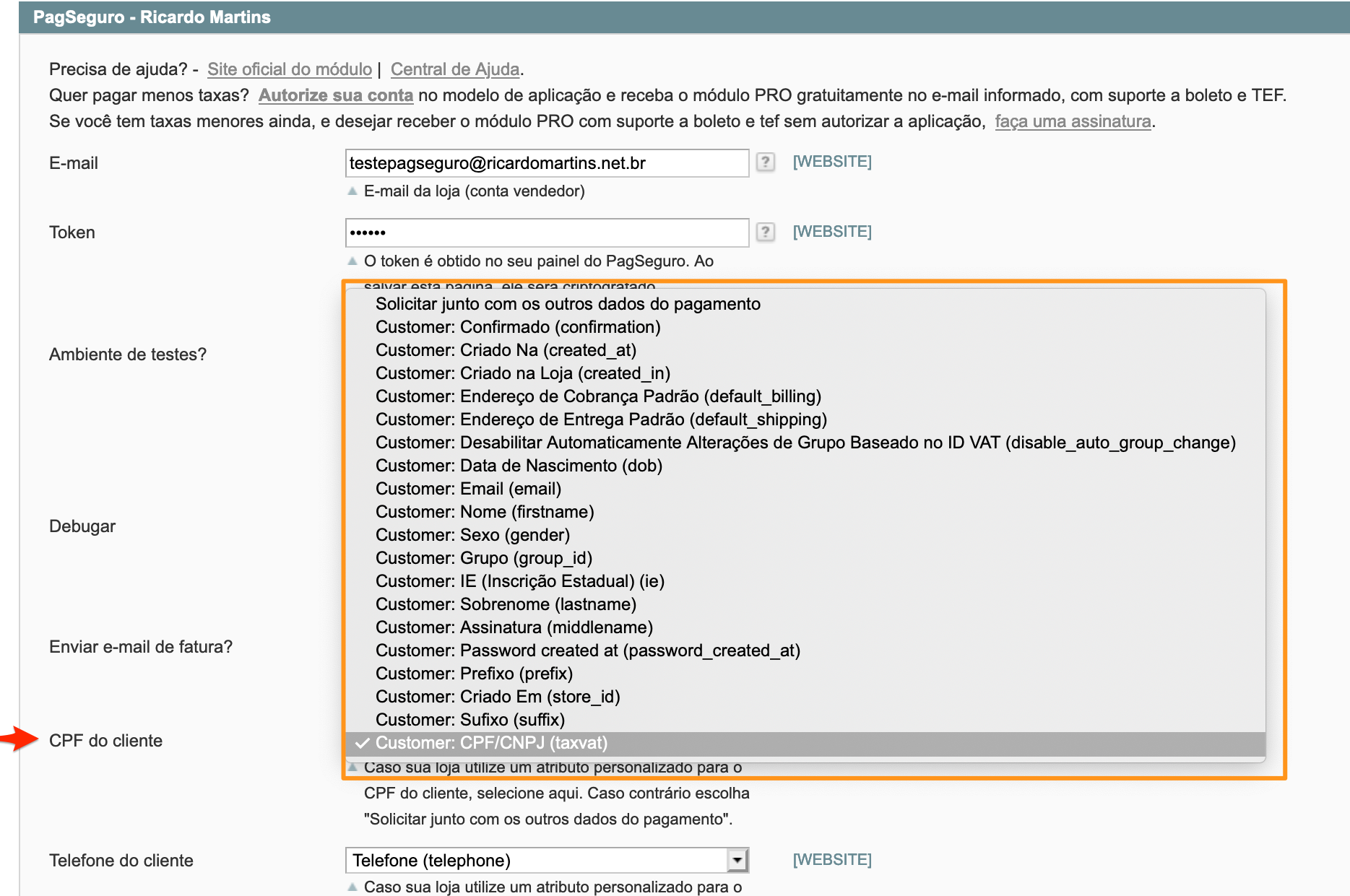Choose Customer: Password created at option

coord(805,651)
